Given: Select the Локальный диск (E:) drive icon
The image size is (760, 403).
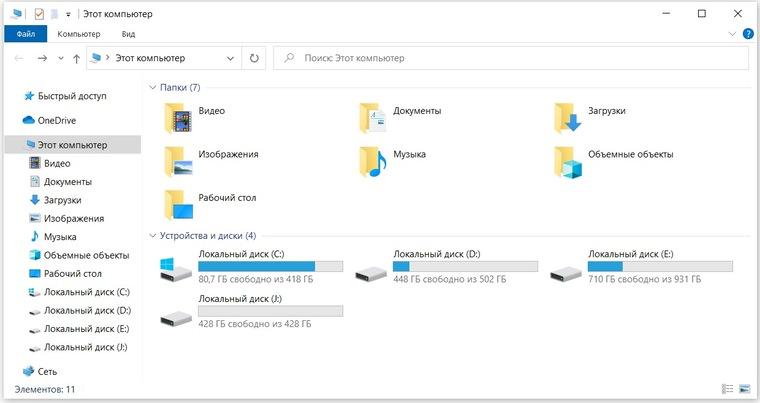Looking at the screenshot, I should (x=566, y=274).
